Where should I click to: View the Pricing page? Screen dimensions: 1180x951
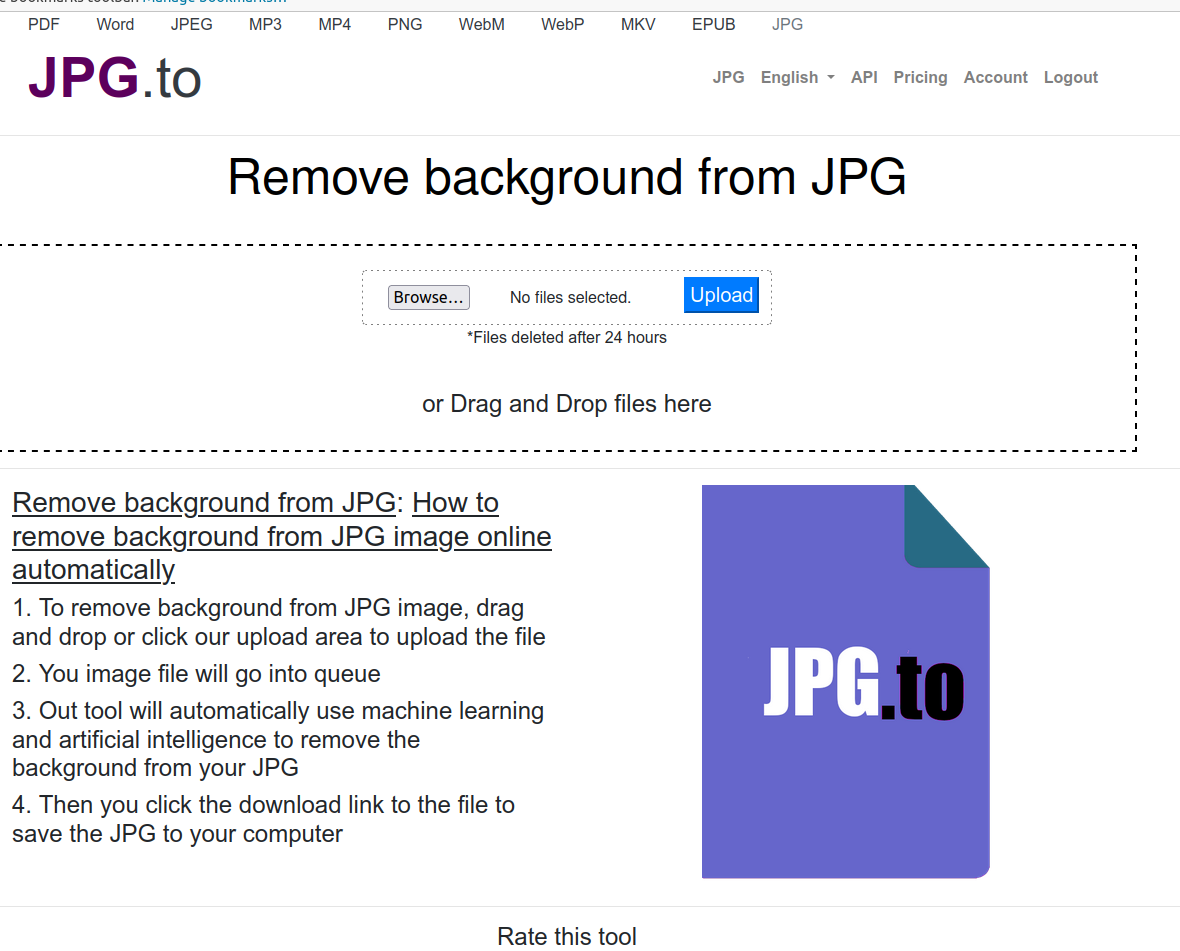coord(920,77)
